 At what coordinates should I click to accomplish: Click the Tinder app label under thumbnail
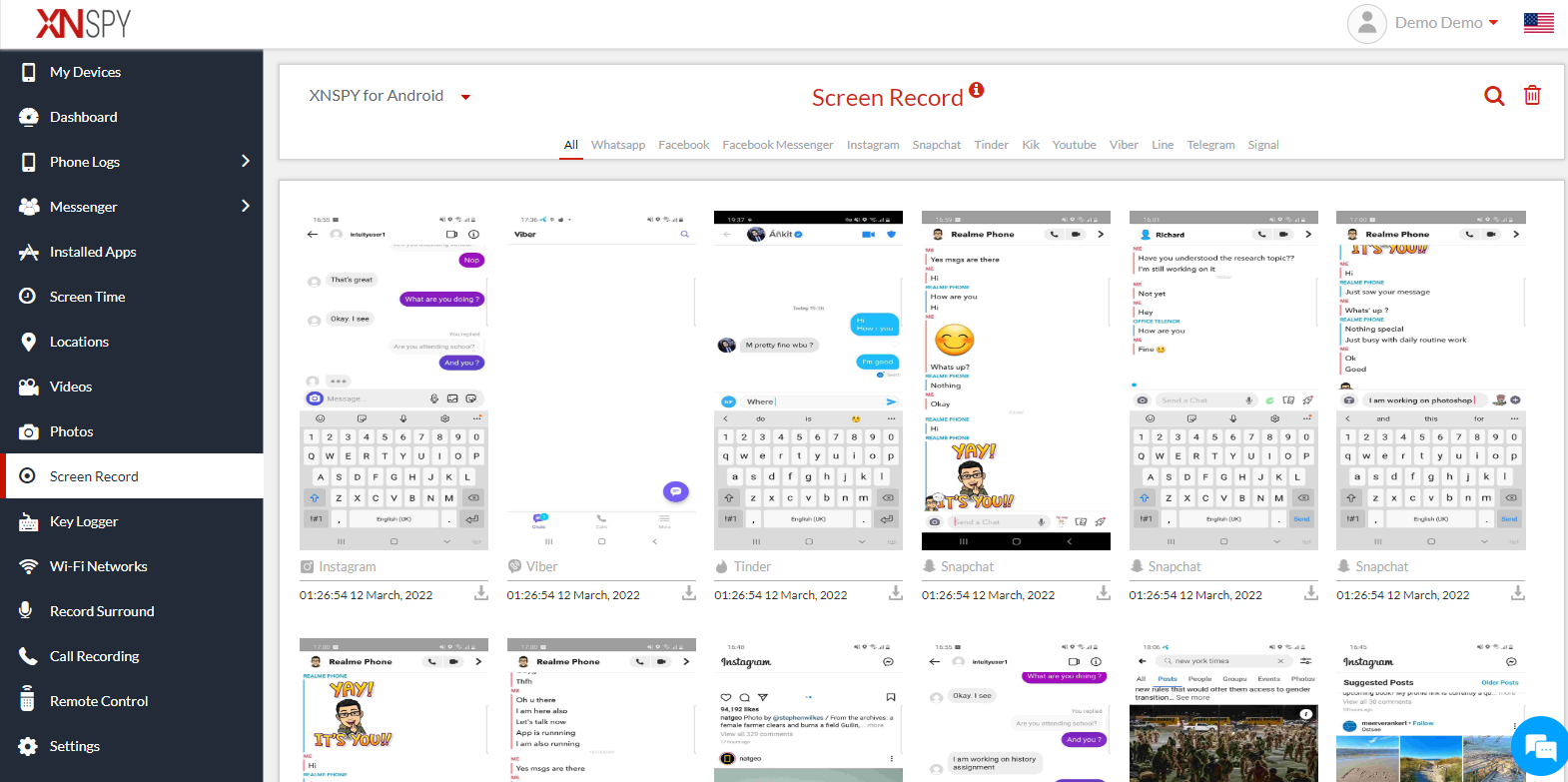752,566
